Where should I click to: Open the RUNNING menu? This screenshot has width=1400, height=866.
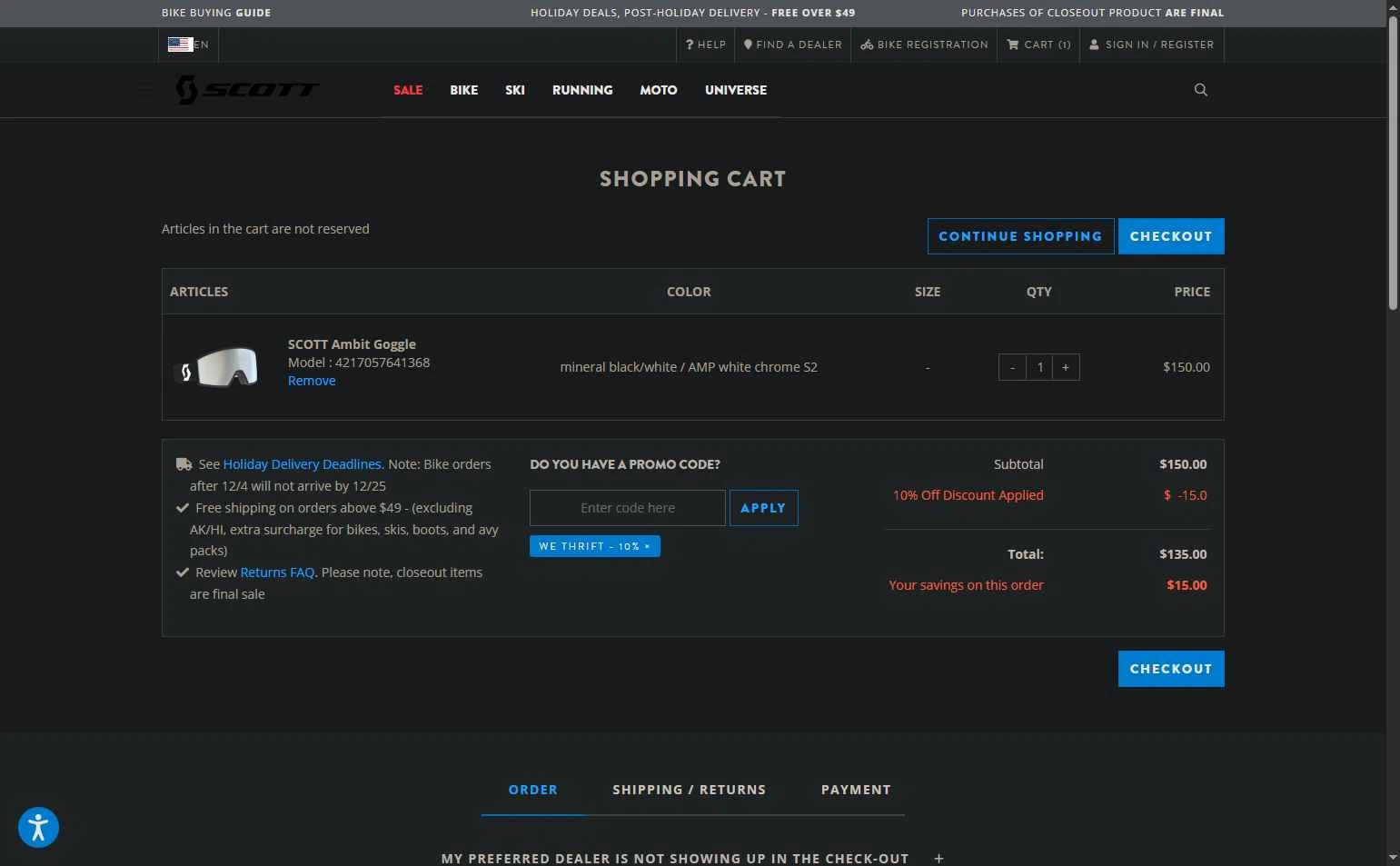coord(582,90)
